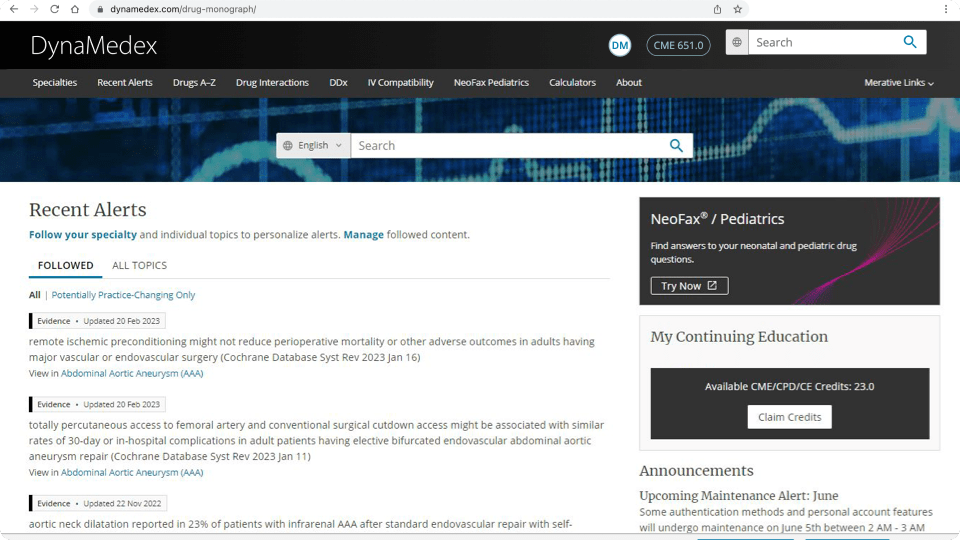Click remote ischemic preconditioning alert text
960x540 pixels.
point(312,349)
